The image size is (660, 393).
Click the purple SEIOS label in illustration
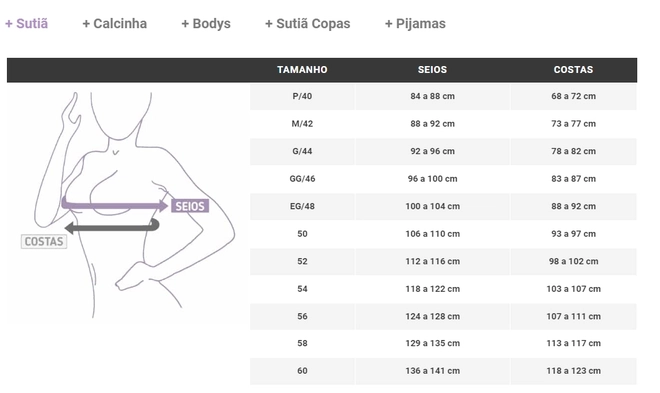[x=190, y=206]
